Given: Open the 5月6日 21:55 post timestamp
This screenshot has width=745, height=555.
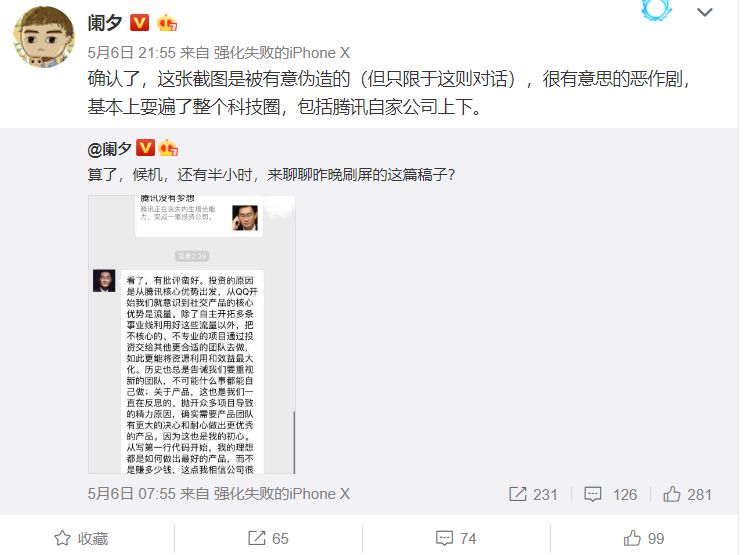Looking at the screenshot, I should (x=132, y=53).
